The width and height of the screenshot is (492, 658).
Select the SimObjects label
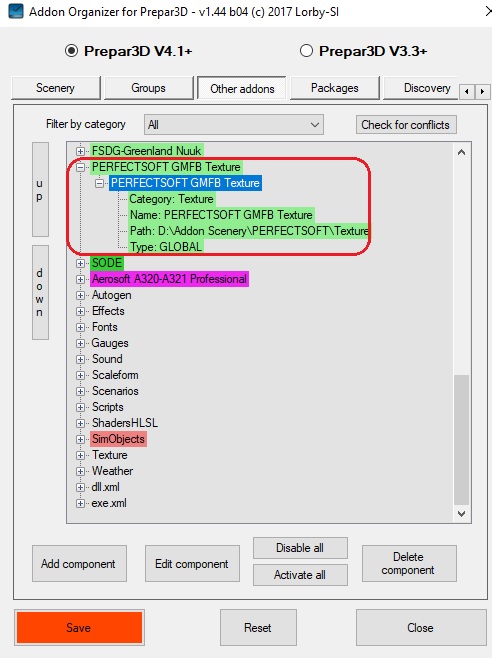click(x=118, y=439)
